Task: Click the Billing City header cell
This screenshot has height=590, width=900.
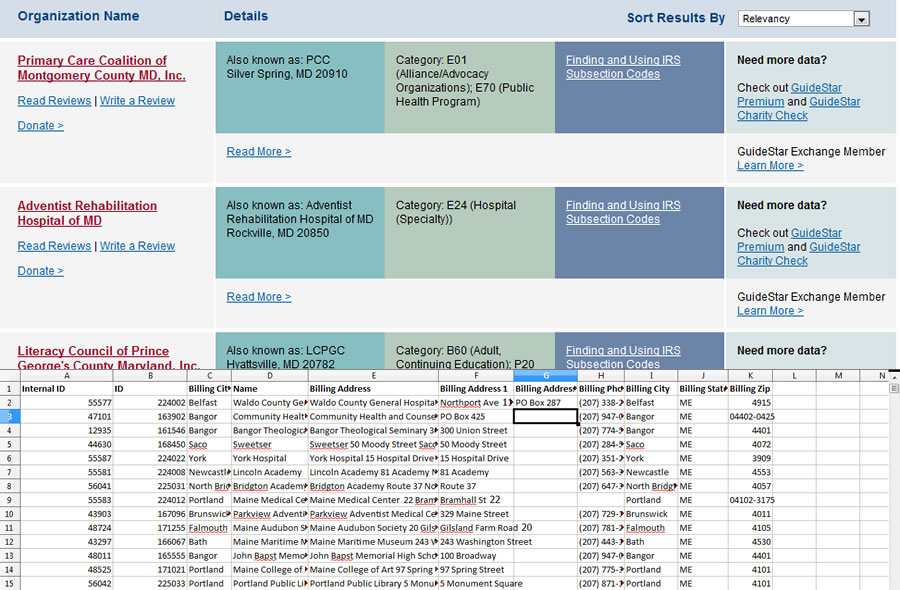Action: click(651, 389)
